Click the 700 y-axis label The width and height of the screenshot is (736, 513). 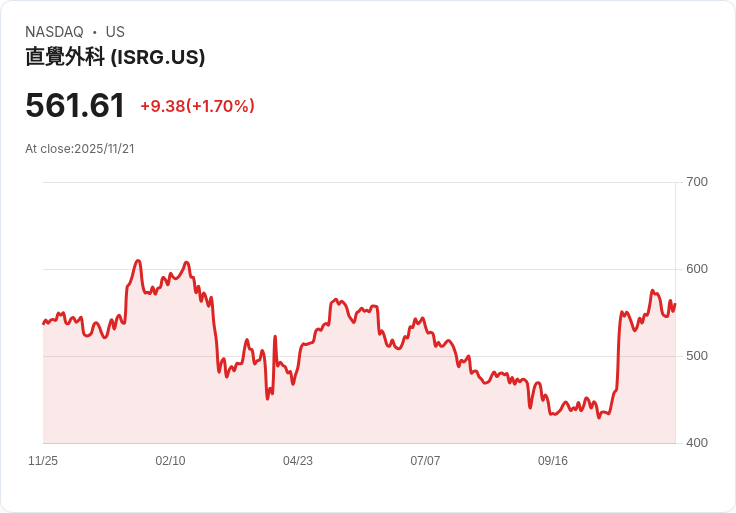[696, 182]
